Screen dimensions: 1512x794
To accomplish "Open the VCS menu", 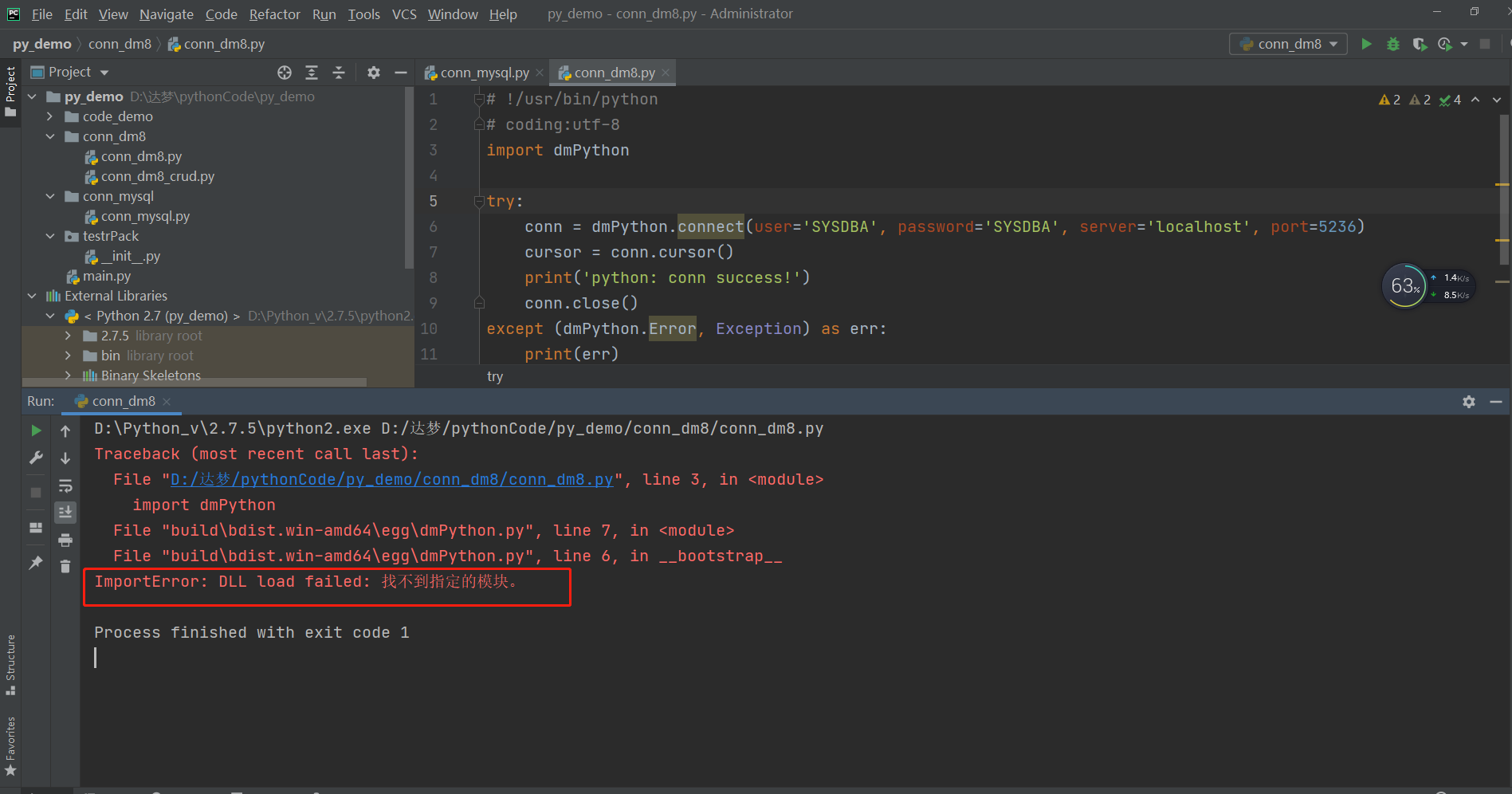I will (x=404, y=14).
